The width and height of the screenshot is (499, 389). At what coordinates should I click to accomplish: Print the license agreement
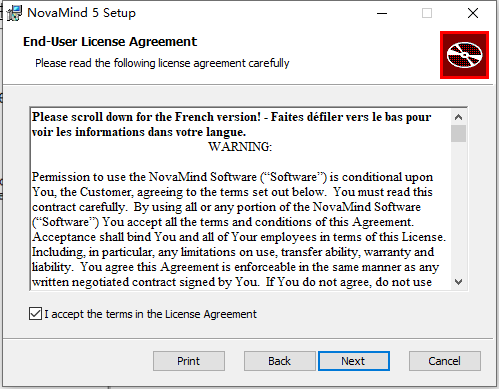[x=189, y=361]
